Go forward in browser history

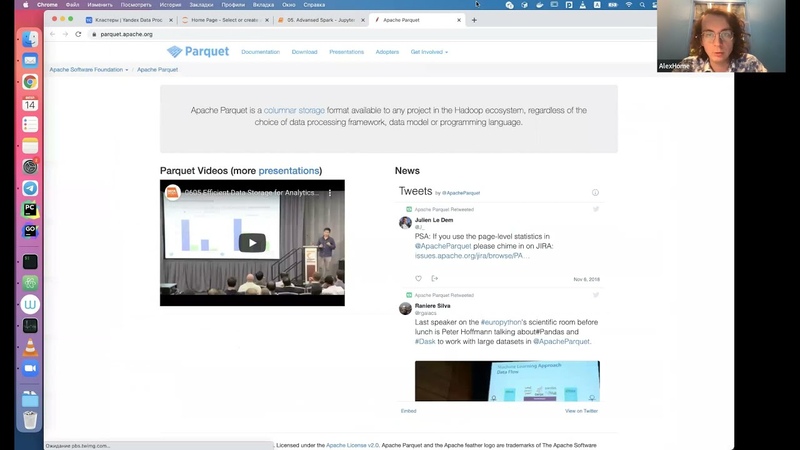point(65,34)
